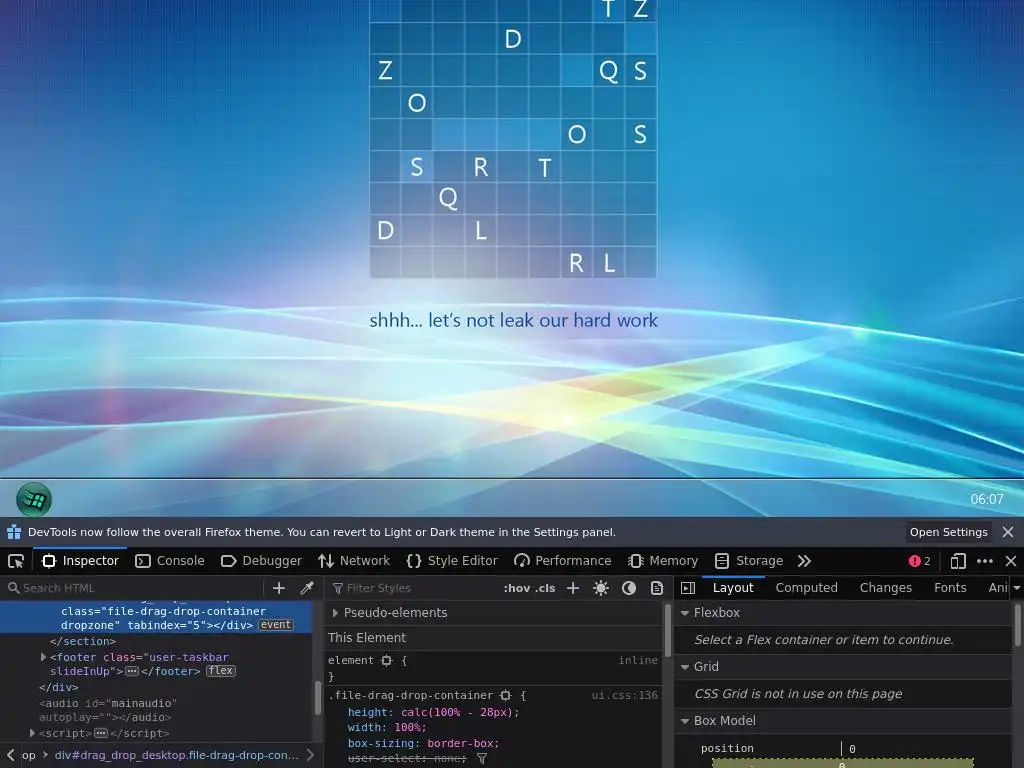Open the sidebar tabs overflow dropdown
1024x768 pixels.
(x=1017, y=588)
